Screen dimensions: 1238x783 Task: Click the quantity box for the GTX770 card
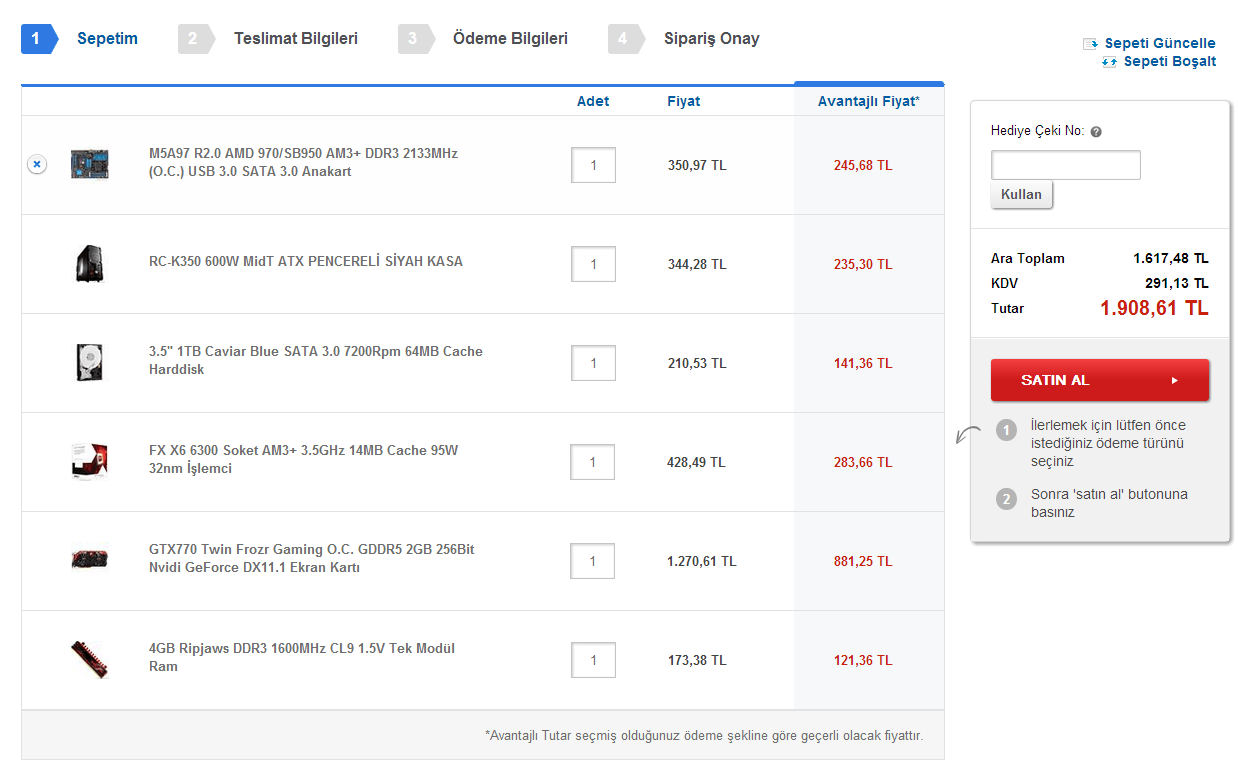tap(592, 561)
